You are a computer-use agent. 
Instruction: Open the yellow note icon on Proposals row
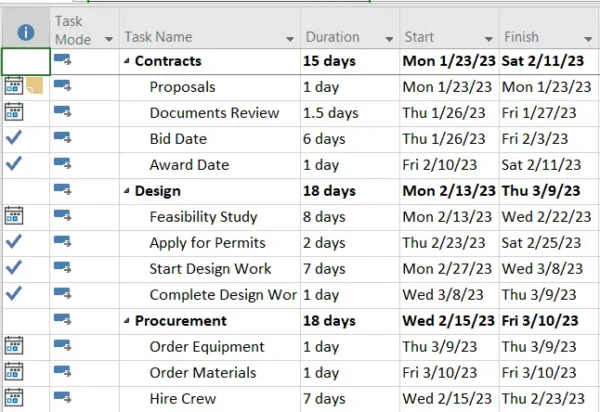[34, 85]
